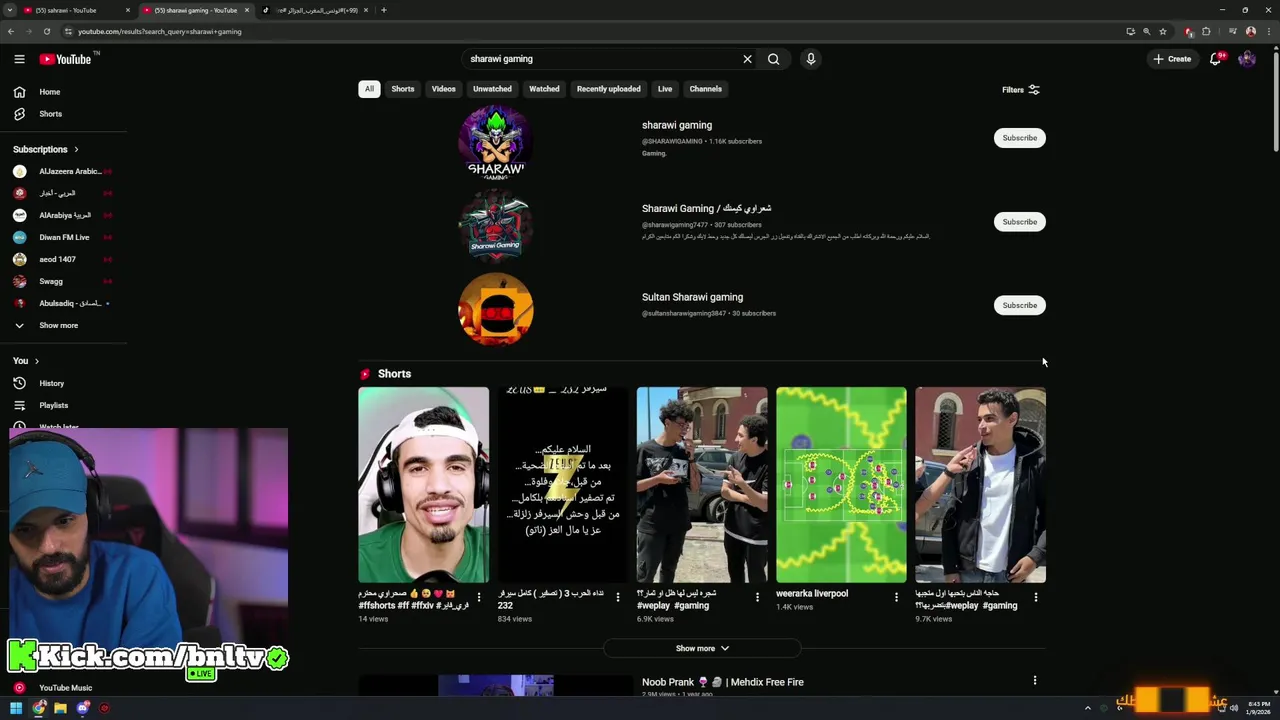The height and width of the screenshot is (720, 1280).
Task: Open the account avatar menu
Action: click(x=1247, y=59)
